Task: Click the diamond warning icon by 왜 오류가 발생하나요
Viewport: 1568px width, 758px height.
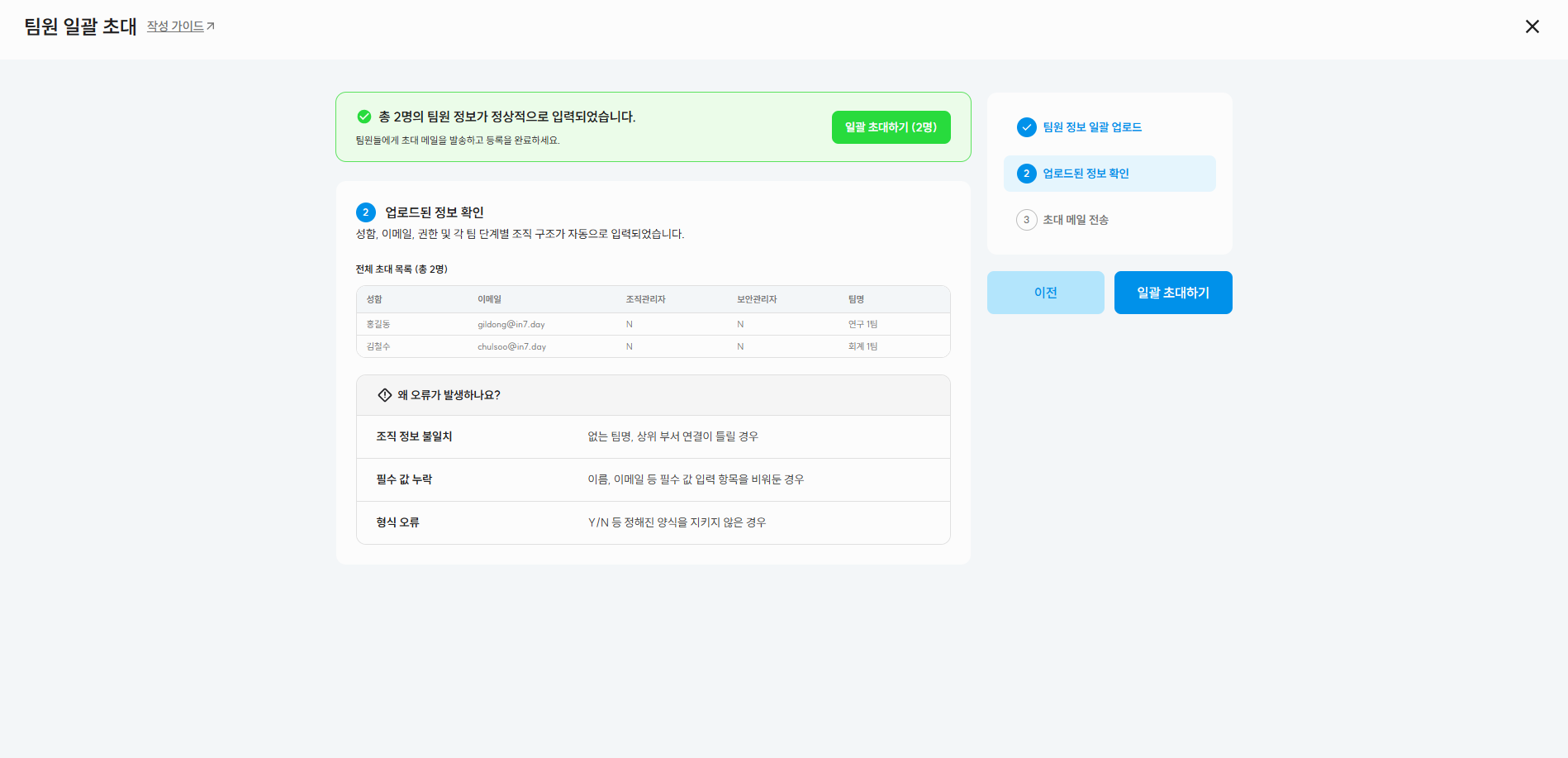Action: (384, 395)
